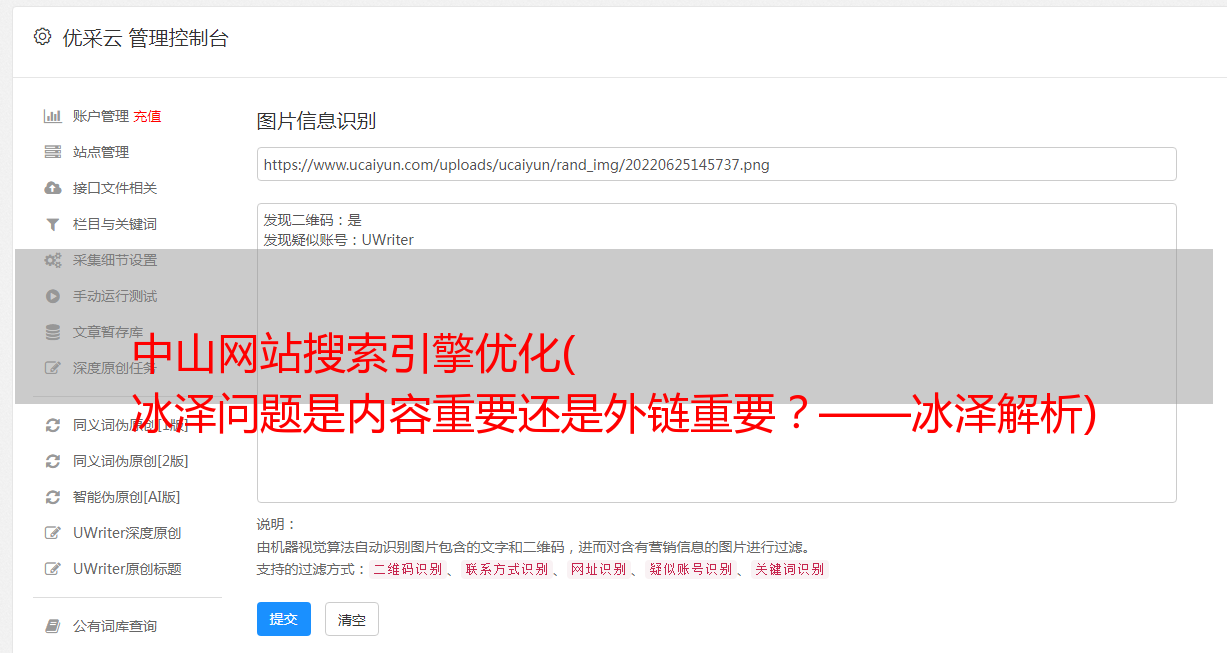The image size is (1227, 653).
Task: Click the edit icon beside UWriter原创标题
Action: click(53, 569)
